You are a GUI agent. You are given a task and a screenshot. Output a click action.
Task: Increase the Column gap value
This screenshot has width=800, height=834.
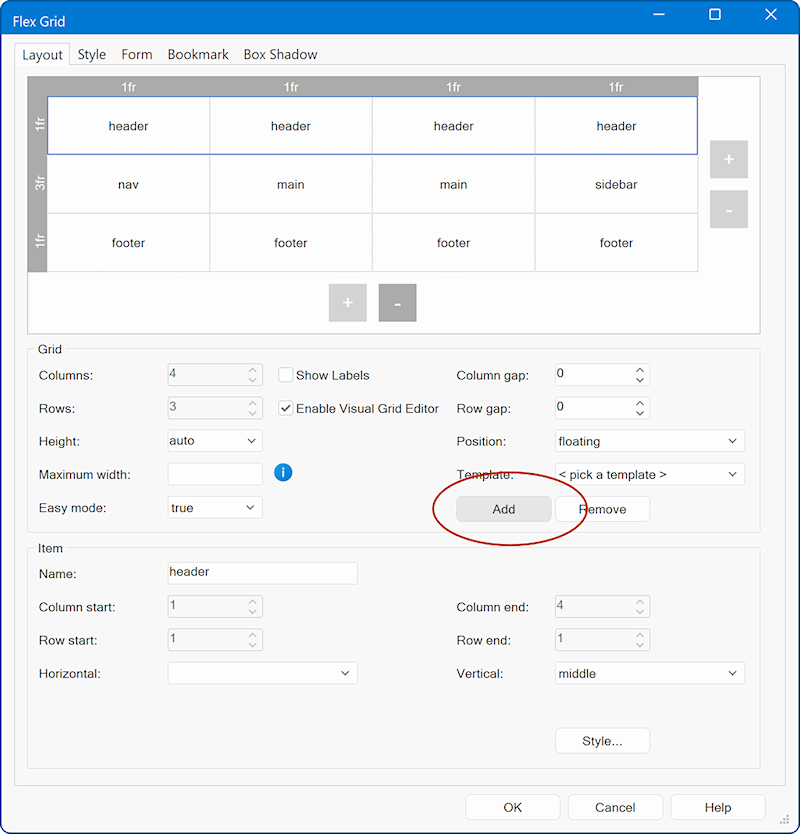pos(640,370)
